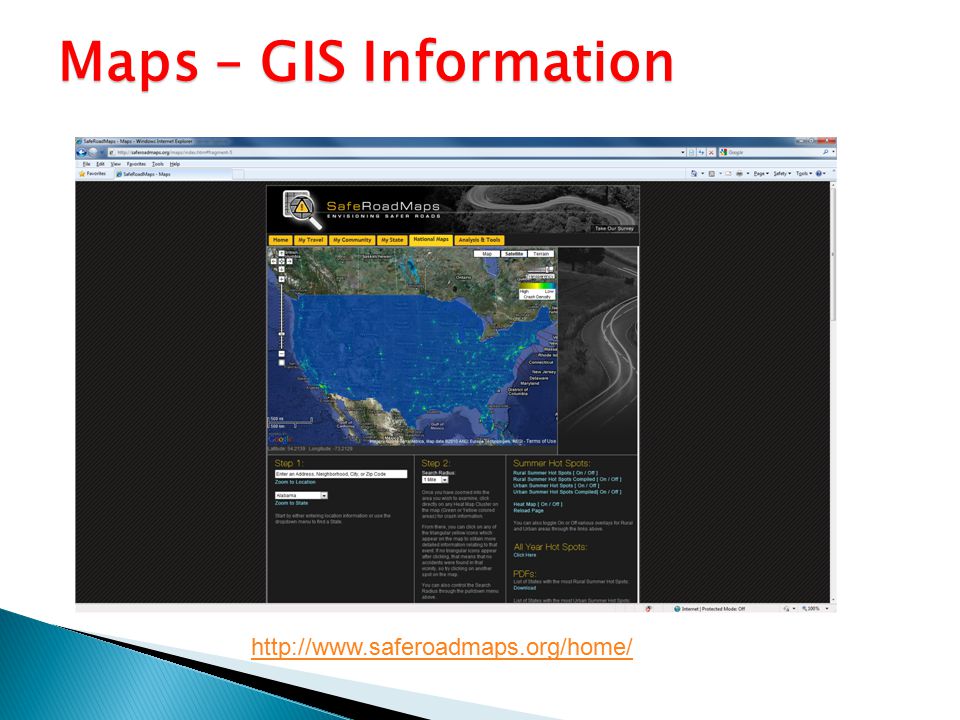Click the browser Back arrow button
Viewport: 960px width, 720px height.
(81, 152)
